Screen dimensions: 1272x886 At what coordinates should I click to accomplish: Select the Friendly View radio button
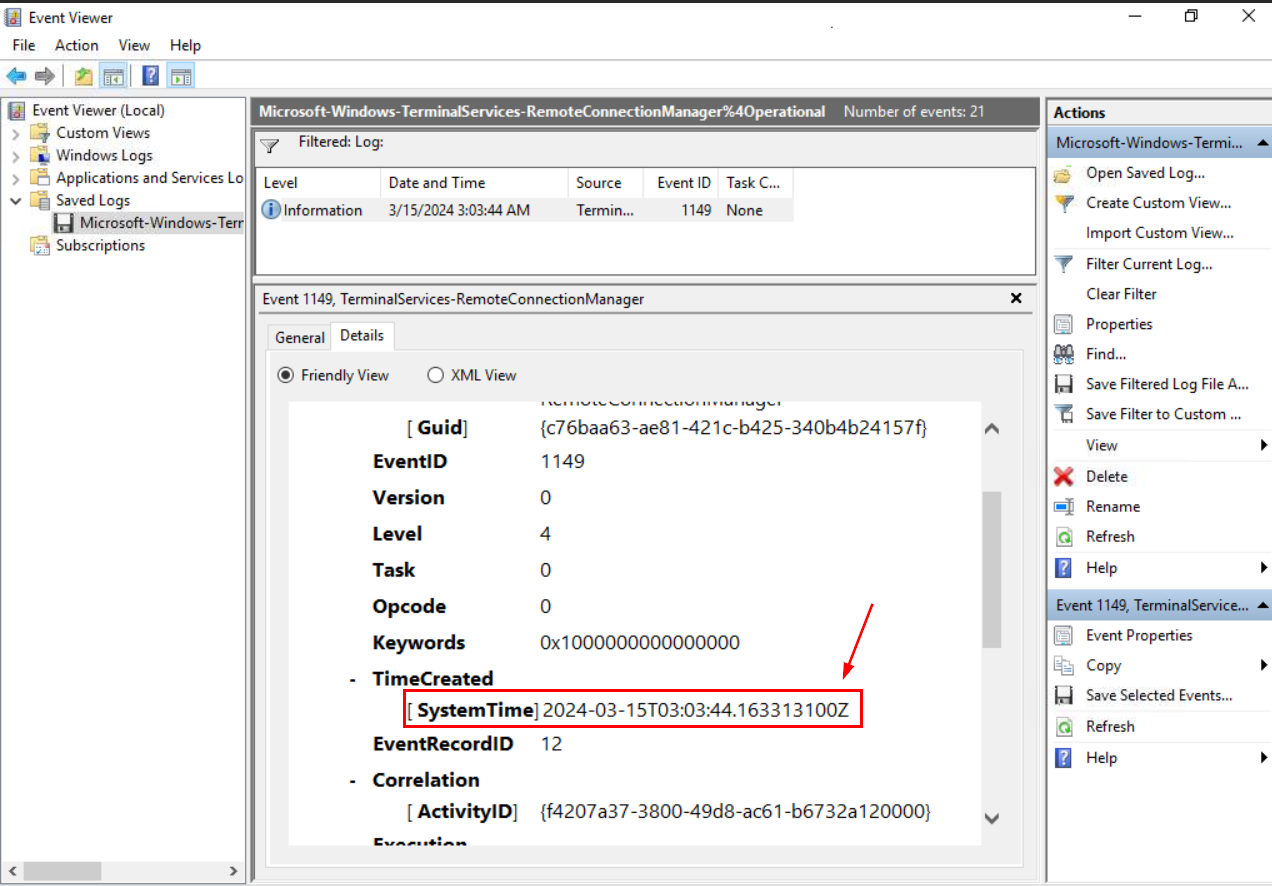286,375
